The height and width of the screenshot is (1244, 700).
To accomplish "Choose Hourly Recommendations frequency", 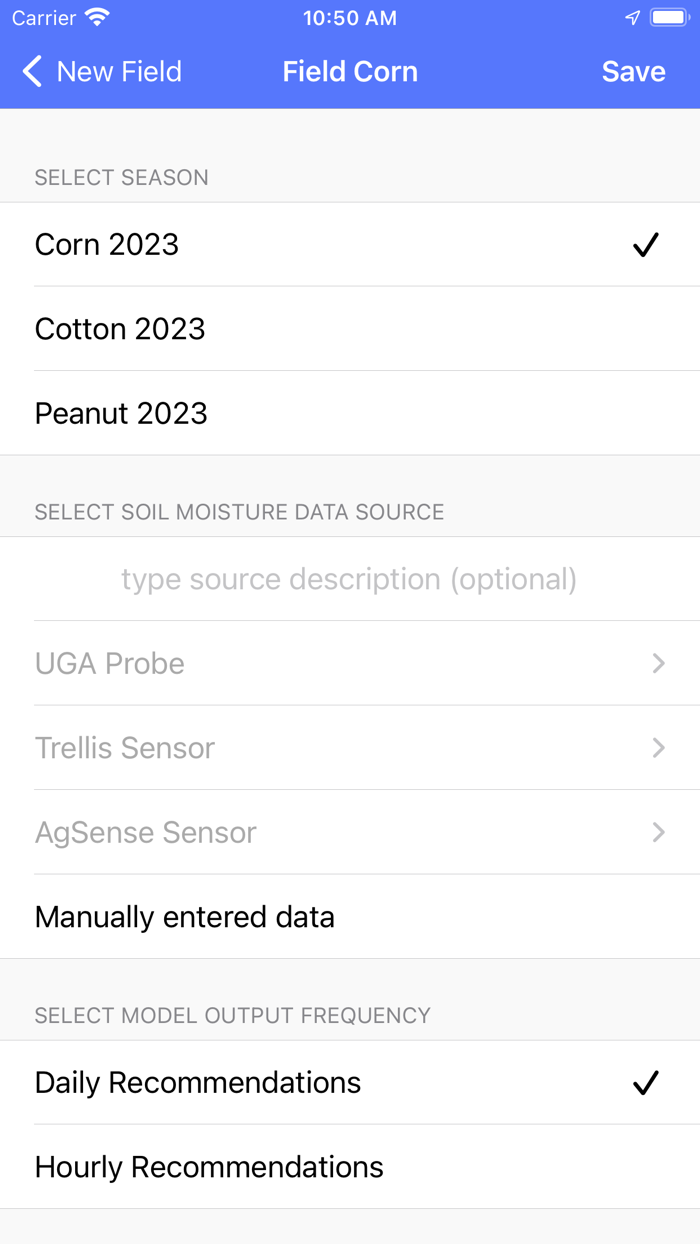I will pyautogui.click(x=209, y=1166).
